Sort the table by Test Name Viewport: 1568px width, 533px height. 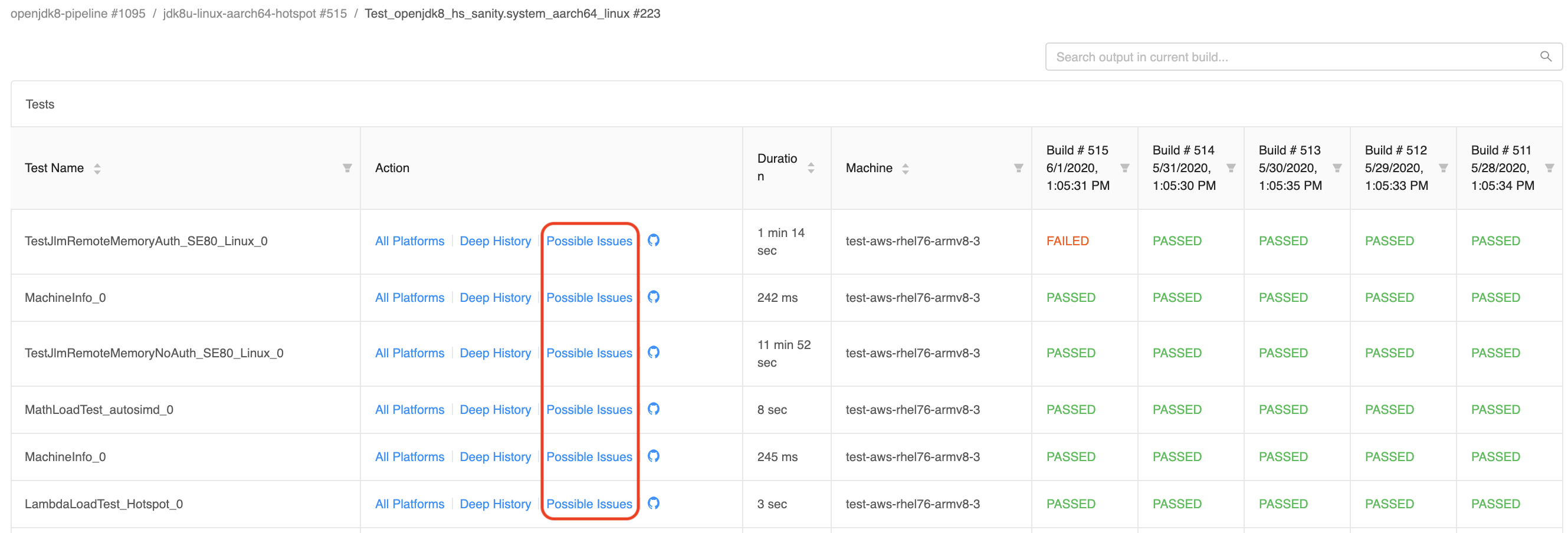[97, 168]
